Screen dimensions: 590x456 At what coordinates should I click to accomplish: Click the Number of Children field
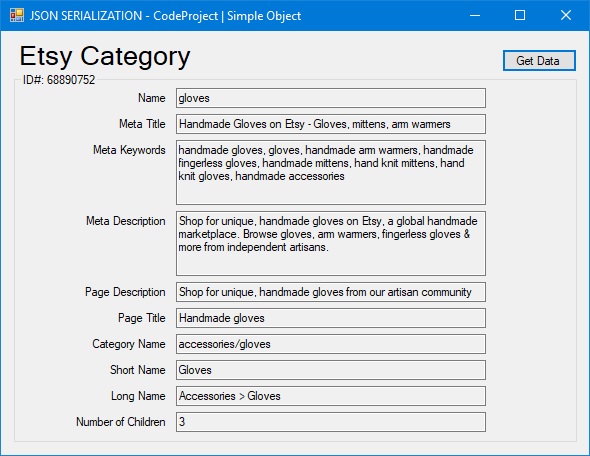[331, 422]
